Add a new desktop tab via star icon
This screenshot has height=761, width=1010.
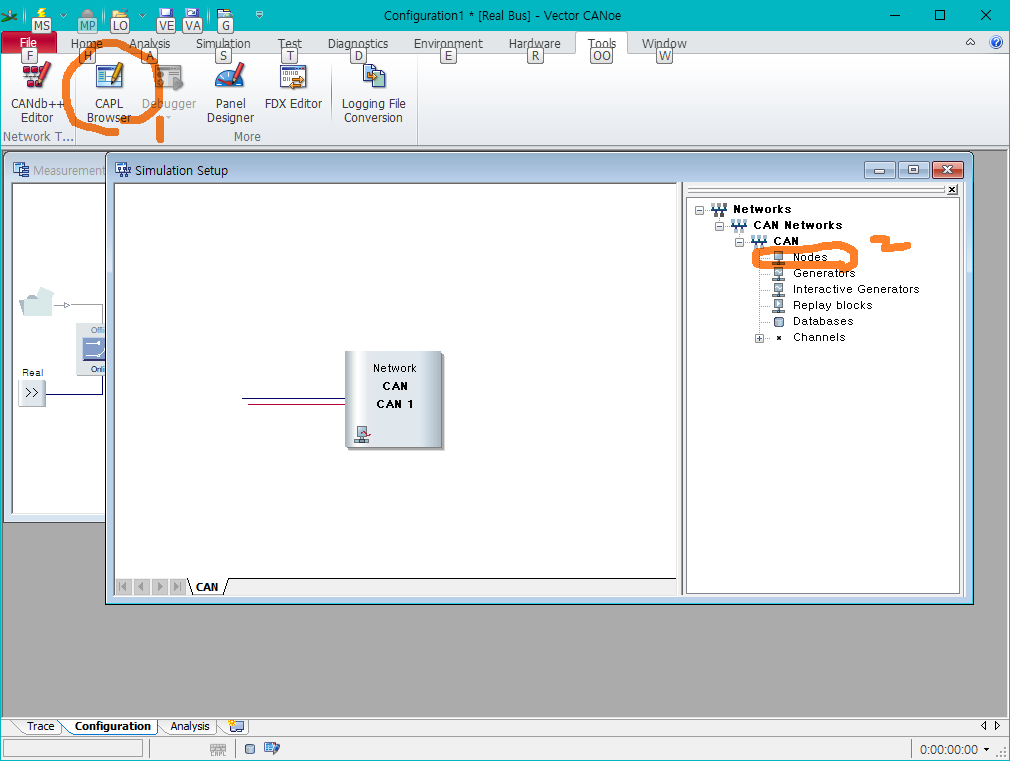coord(236,726)
